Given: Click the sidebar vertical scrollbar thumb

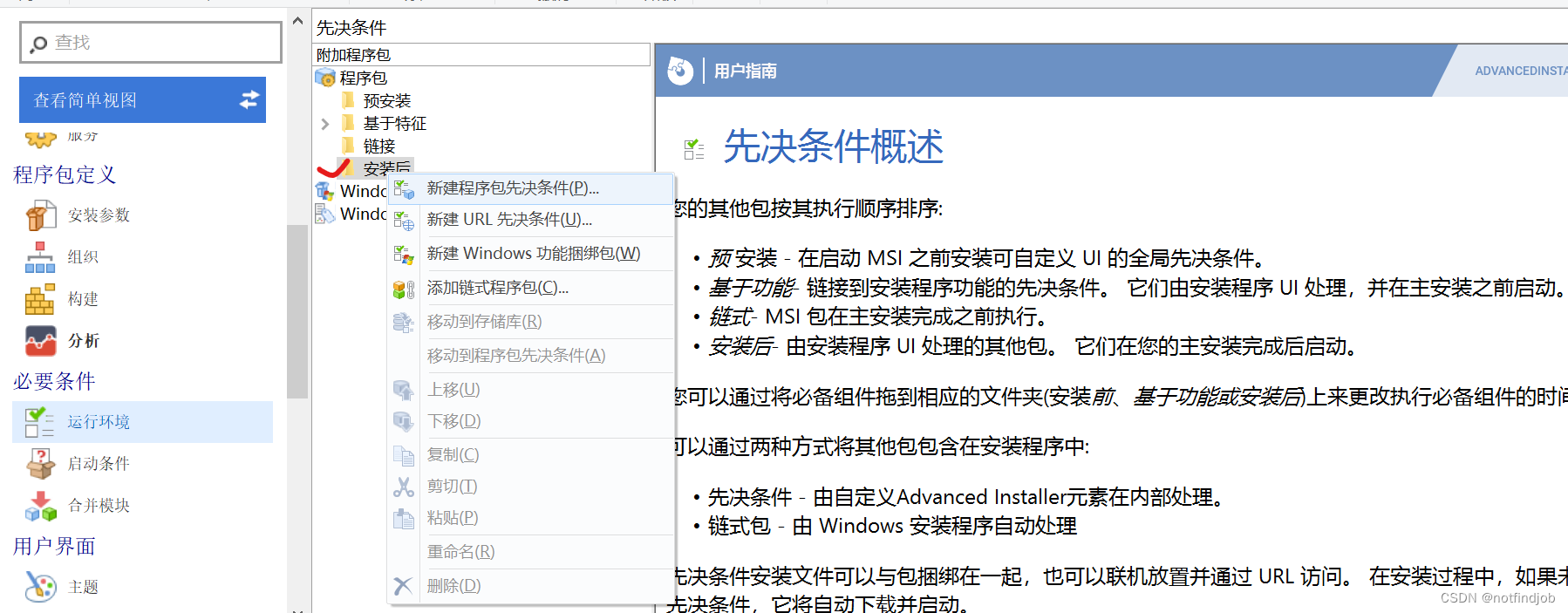Looking at the screenshot, I should tap(298, 311).
